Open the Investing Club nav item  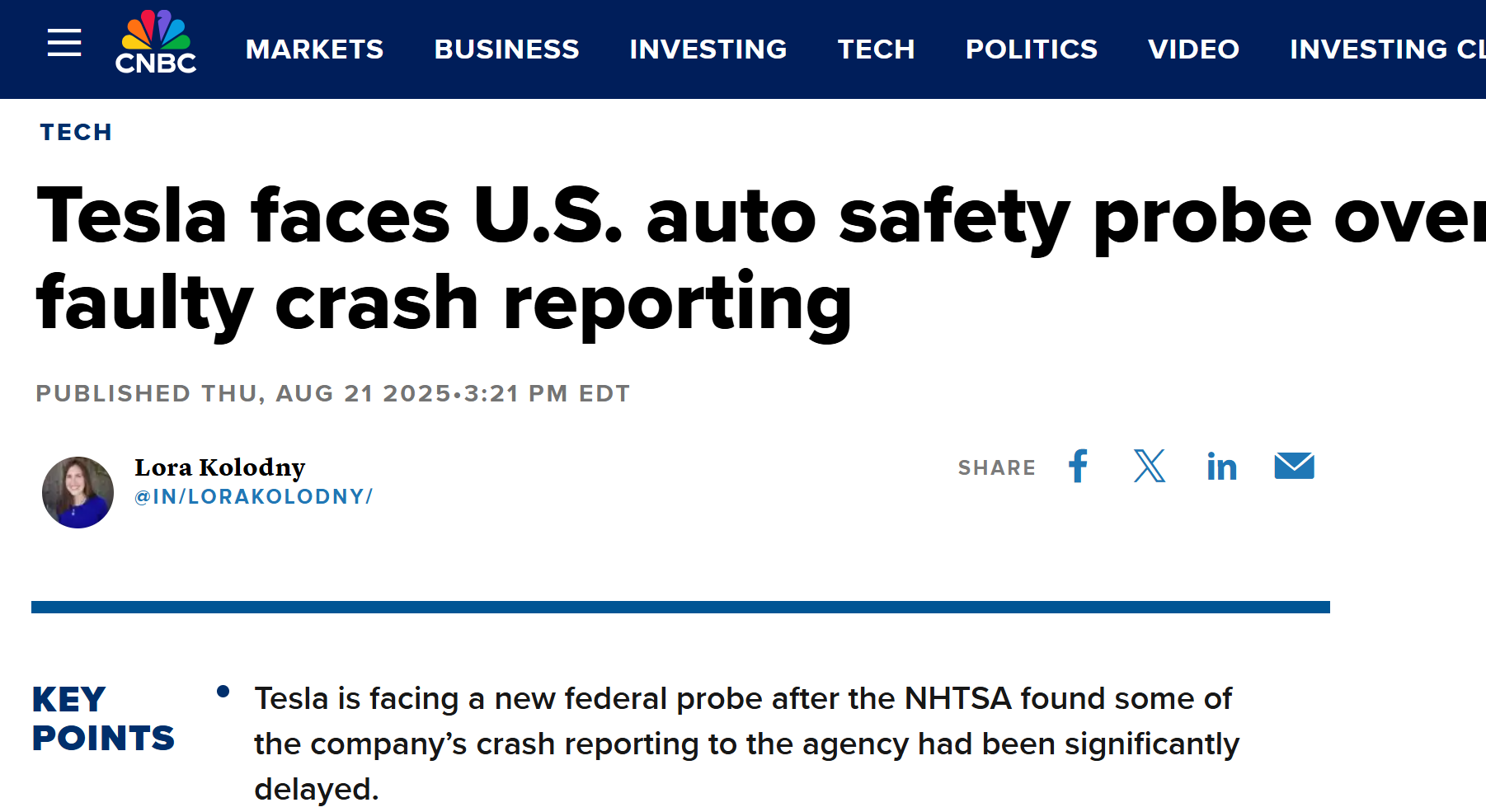[1387, 49]
